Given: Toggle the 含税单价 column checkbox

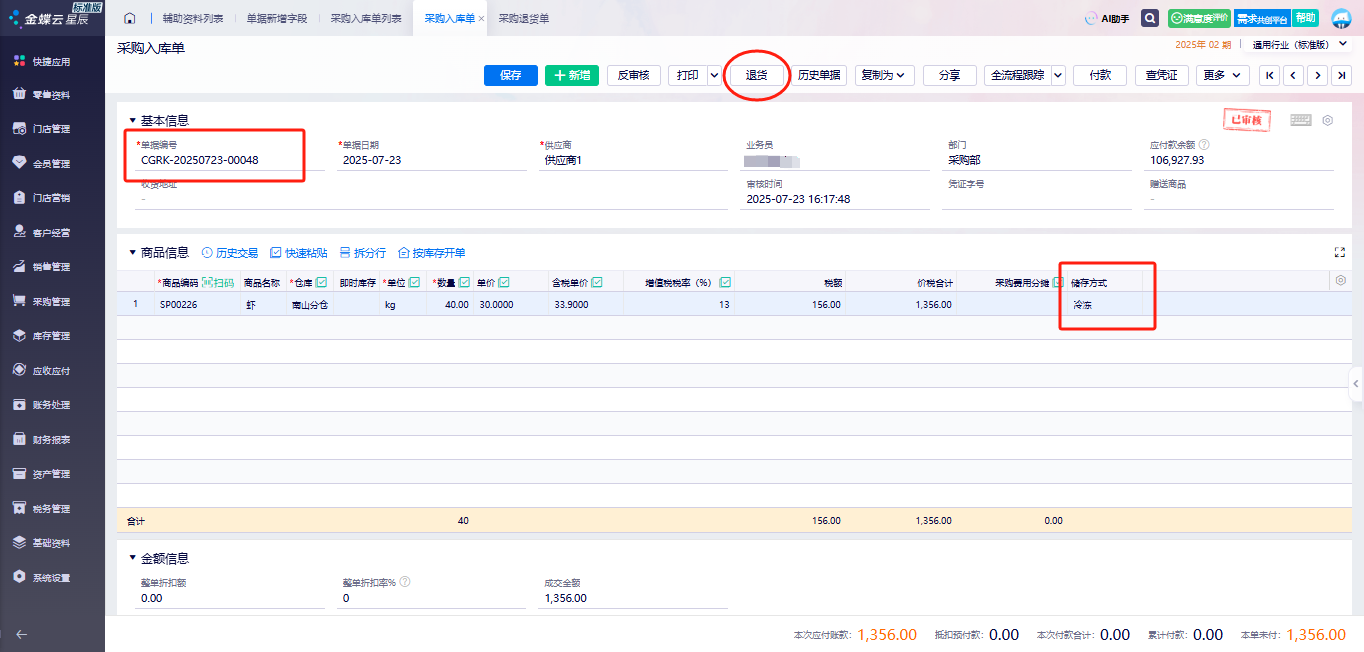Looking at the screenshot, I should [x=596, y=283].
